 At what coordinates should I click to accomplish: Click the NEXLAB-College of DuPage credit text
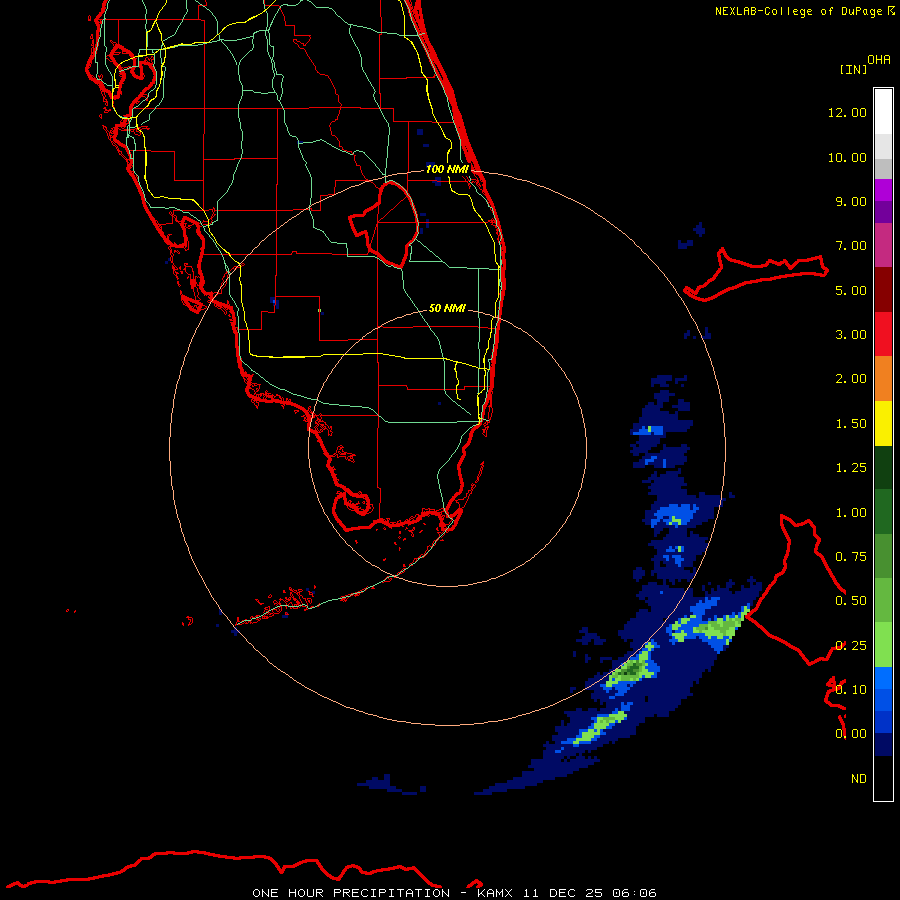(x=798, y=11)
